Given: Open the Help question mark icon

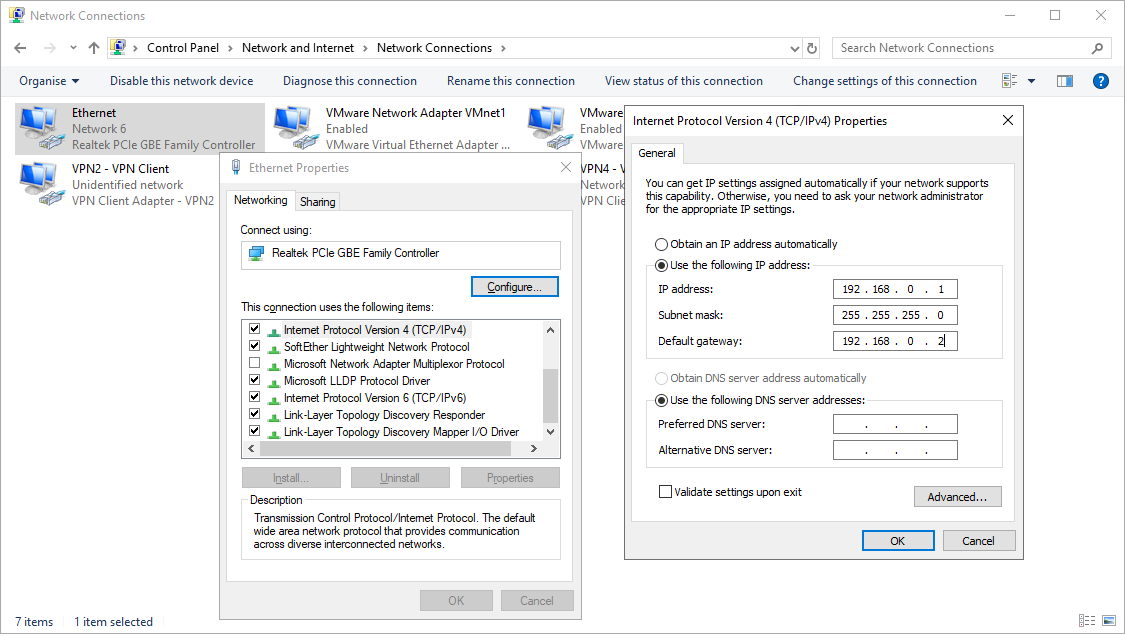Looking at the screenshot, I should pyautogui.click(x=1101, y=81).
